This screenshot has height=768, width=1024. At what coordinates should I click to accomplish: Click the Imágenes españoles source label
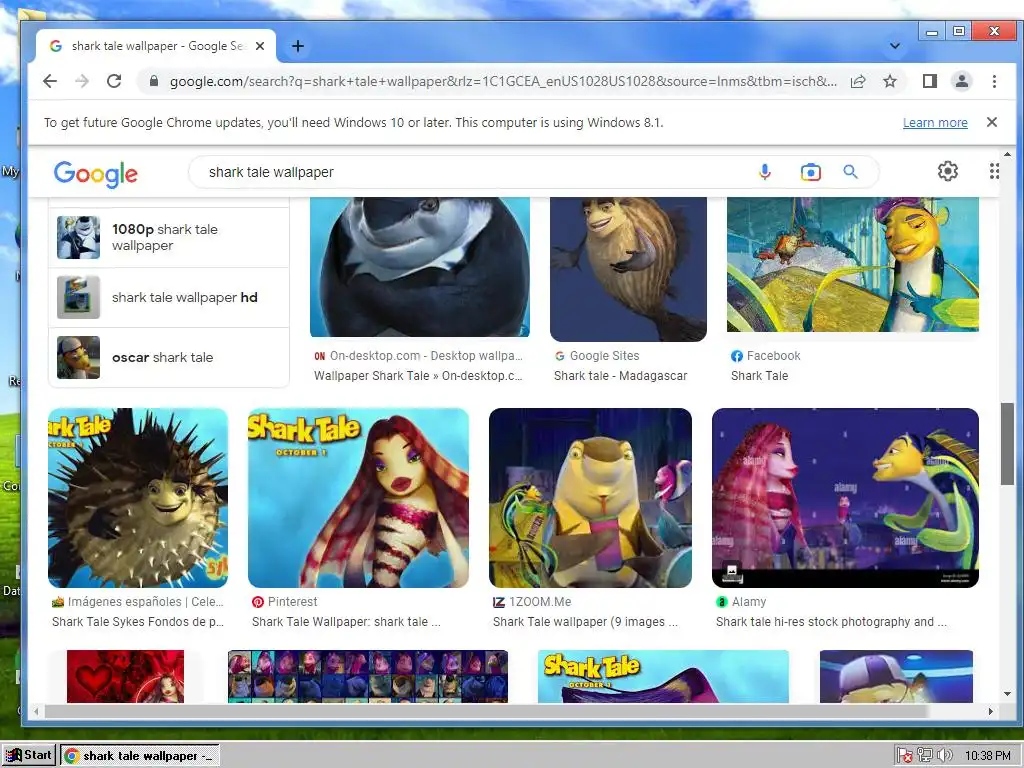click(x=138, y=602)
